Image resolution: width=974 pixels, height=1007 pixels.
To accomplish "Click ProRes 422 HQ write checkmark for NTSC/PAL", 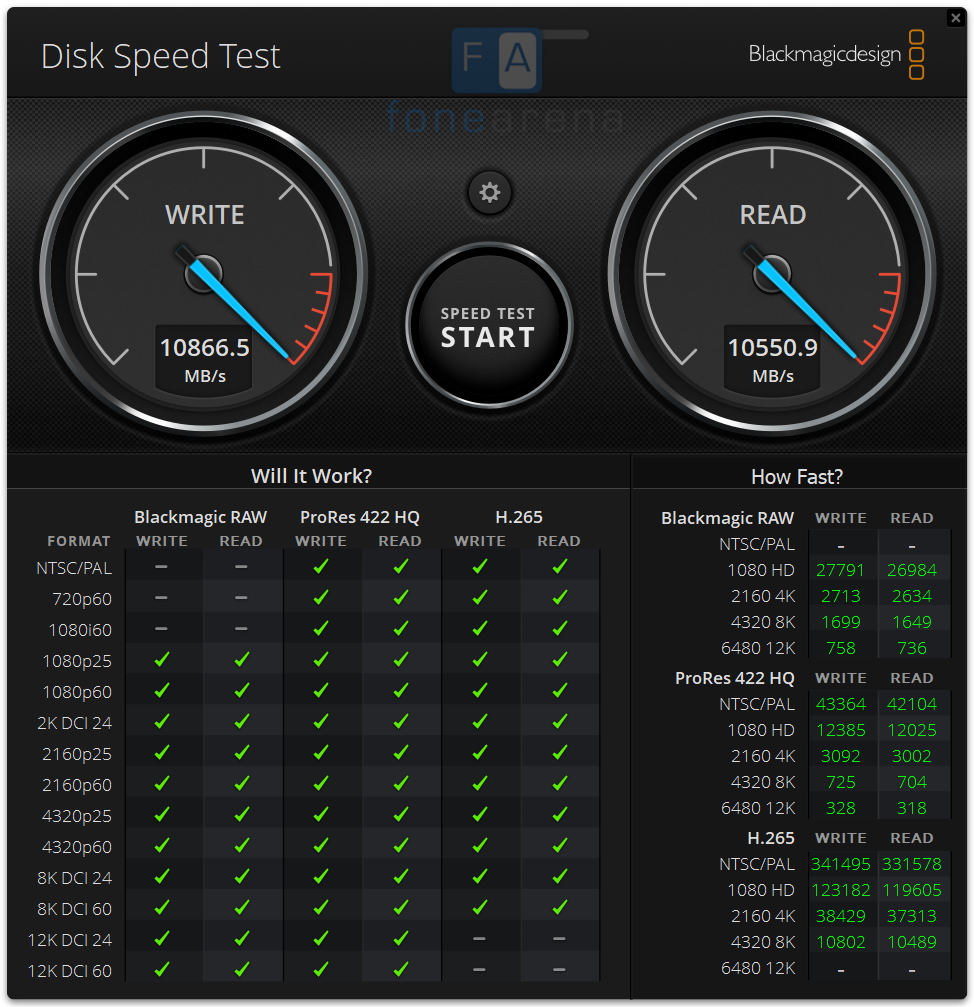I will (321, 567).
